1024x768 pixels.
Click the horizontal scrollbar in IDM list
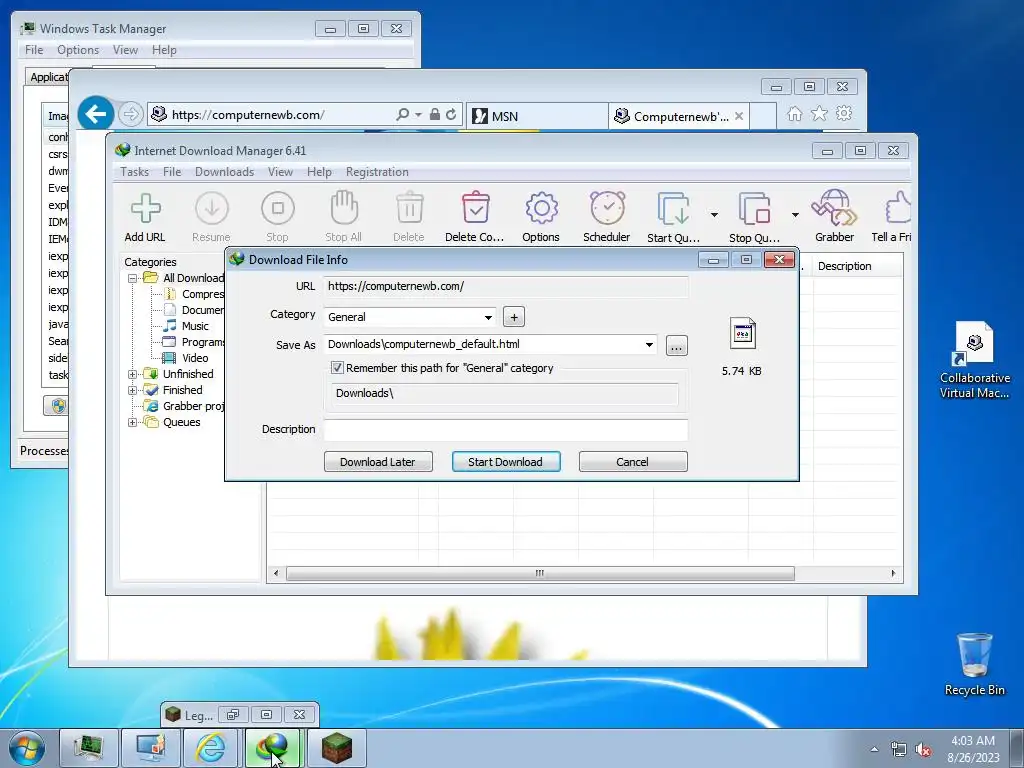pos(540,573)
